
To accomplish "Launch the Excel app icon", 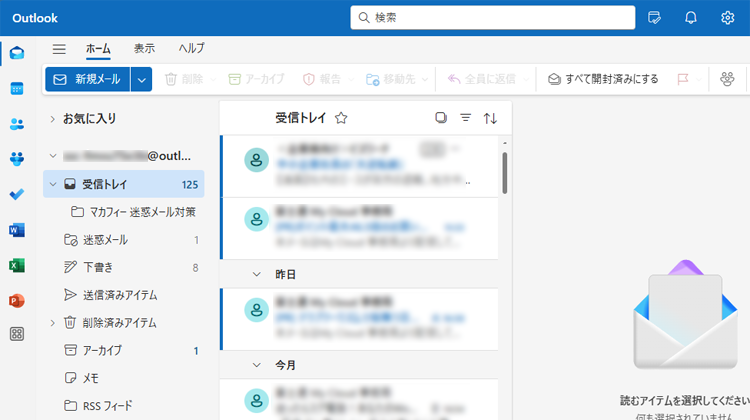I will click(17, 265).
